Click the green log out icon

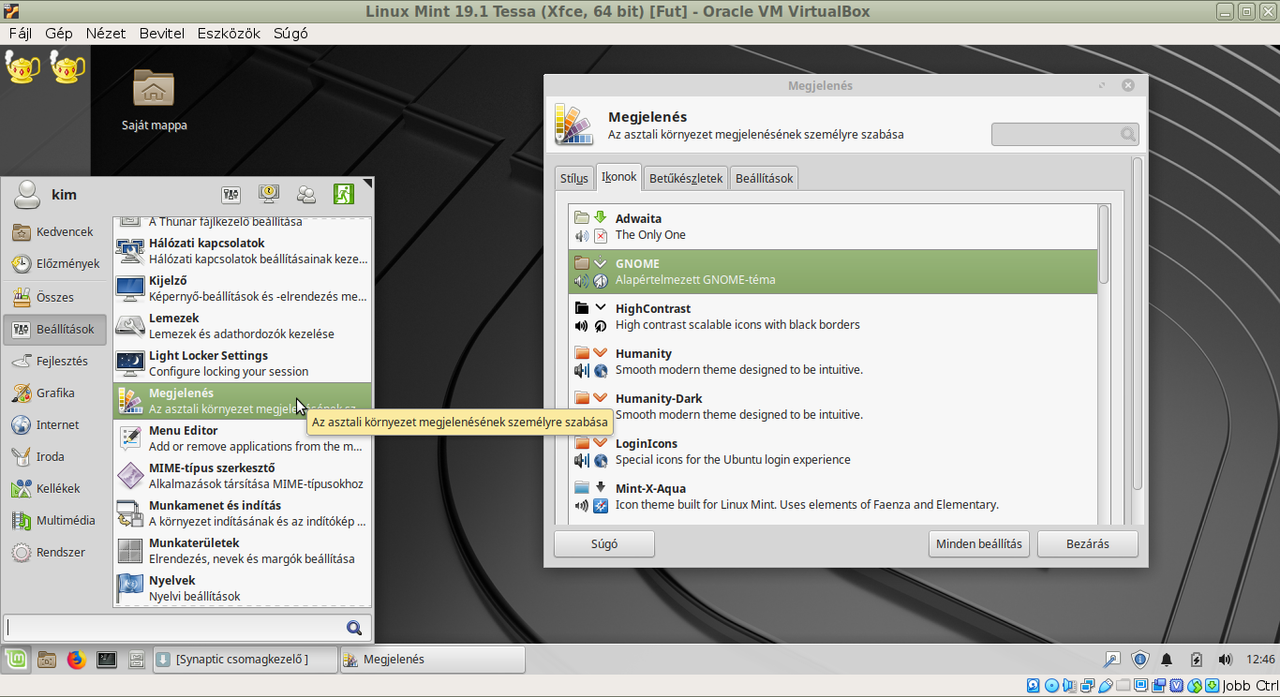[344, 194]
